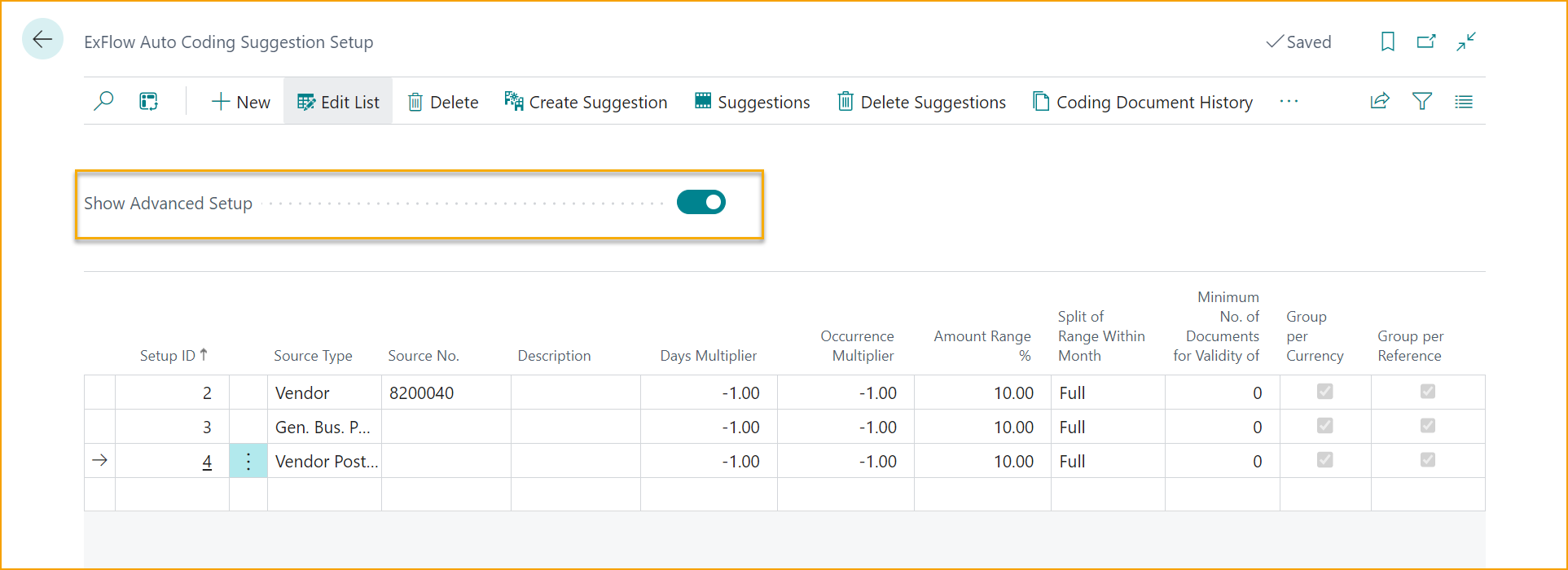This screenshot has width=1568, height=570.
Task: Toggle Group per Currency for Setup ID 3
Action: point(1325,426)
